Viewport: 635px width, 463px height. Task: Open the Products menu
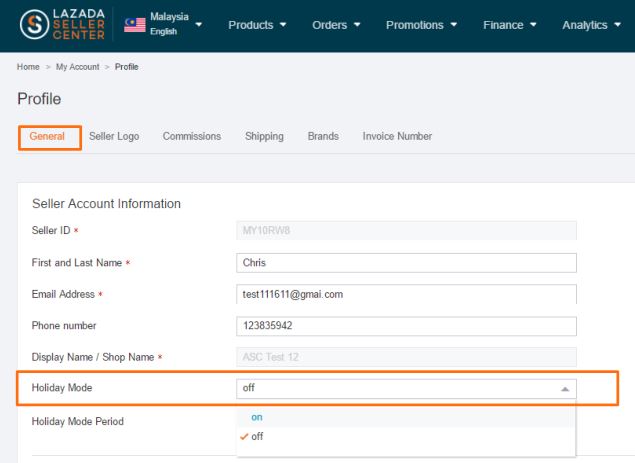pyautogui.click(x=257, y=25)
